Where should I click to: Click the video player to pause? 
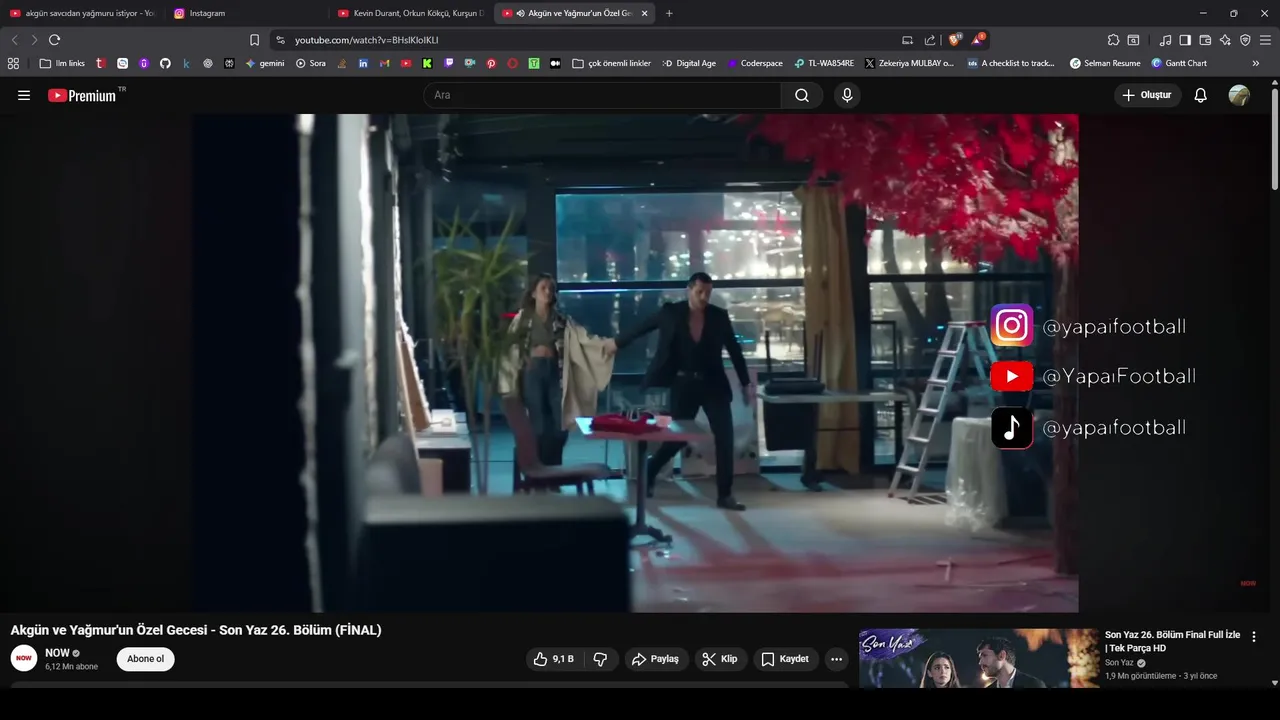click(635, 363)
